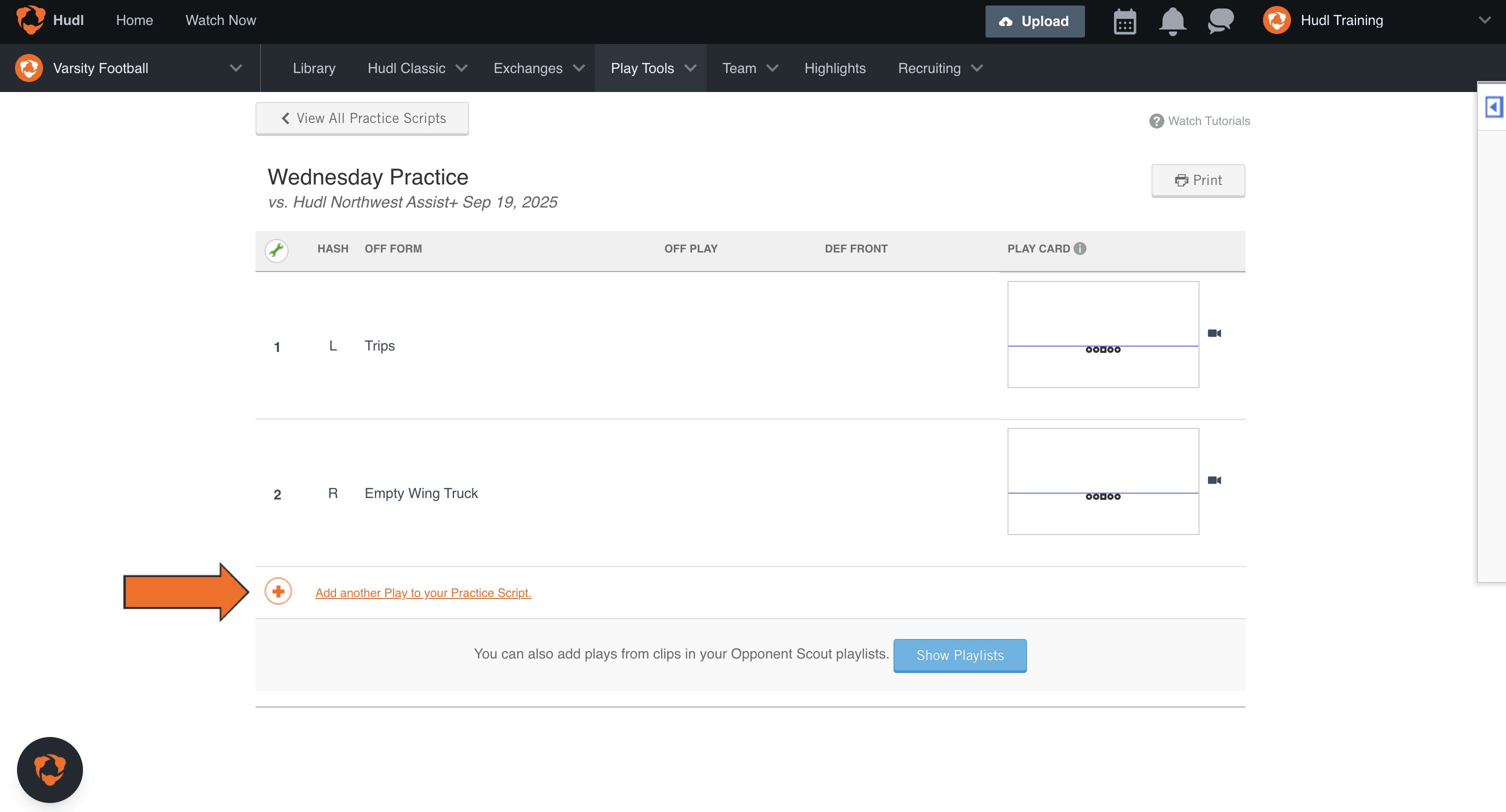
Task: Click hash value L in row 1
Action: [x=332, y=345]
